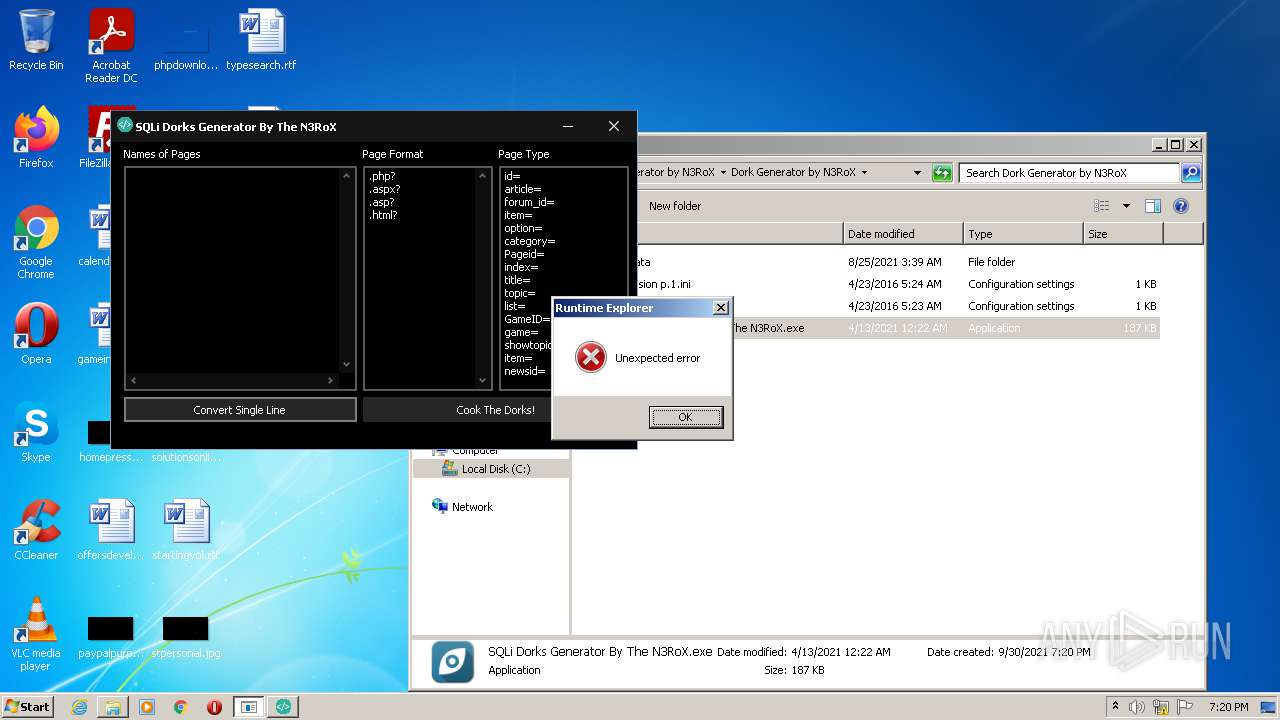Open Windows Explorer from the taskbar
The height and width of the screenshot is (720, 1280).
pyautogui.click(x=113, y=707)
